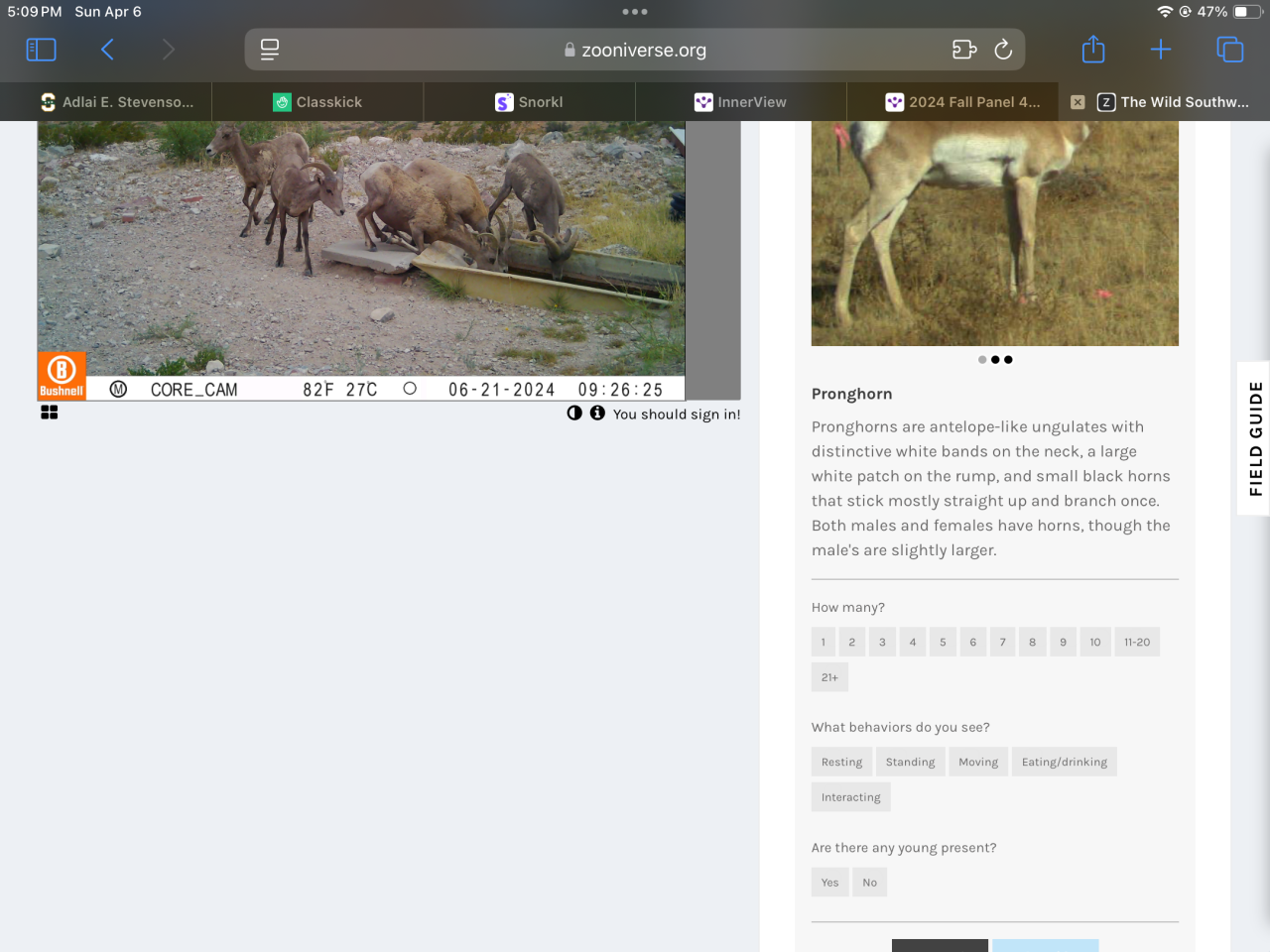This screenshot has height=952, width=1270.
Task: Click the 'Pronghorn' heading
Action: (852, 394)
